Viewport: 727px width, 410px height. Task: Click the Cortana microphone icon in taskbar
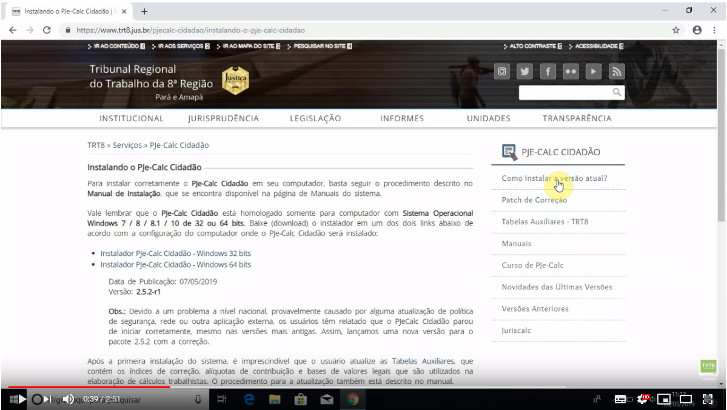198,399
